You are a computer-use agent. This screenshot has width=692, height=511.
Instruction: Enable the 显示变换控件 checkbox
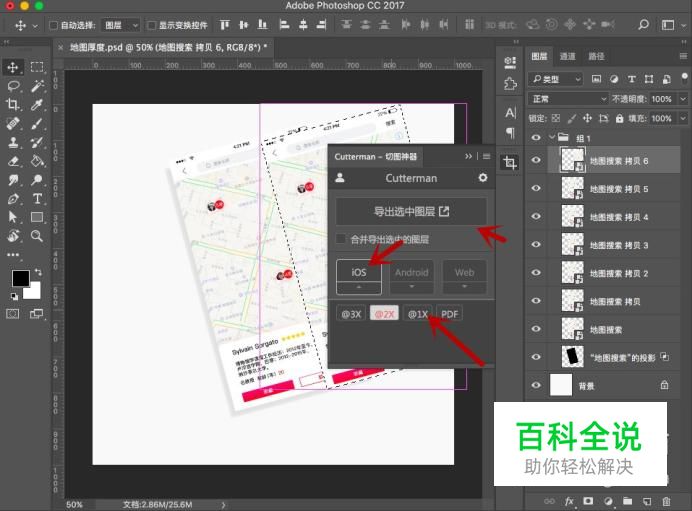[151, 25]
